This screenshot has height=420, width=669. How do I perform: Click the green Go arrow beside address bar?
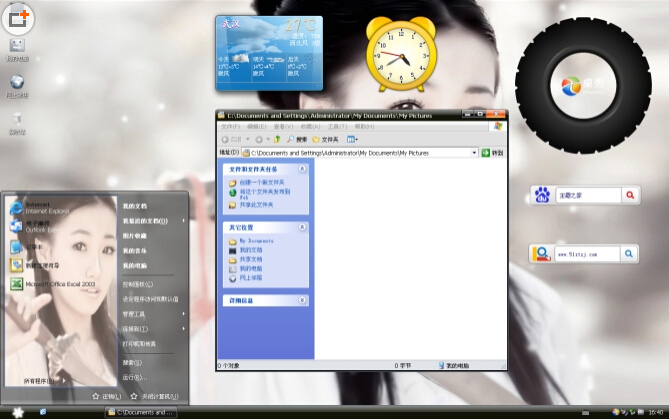(x=486, y=153)
